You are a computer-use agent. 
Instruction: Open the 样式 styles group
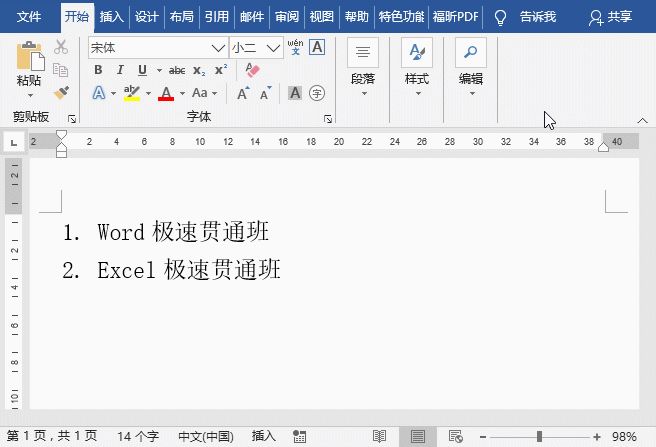click(x=417, y=67)
